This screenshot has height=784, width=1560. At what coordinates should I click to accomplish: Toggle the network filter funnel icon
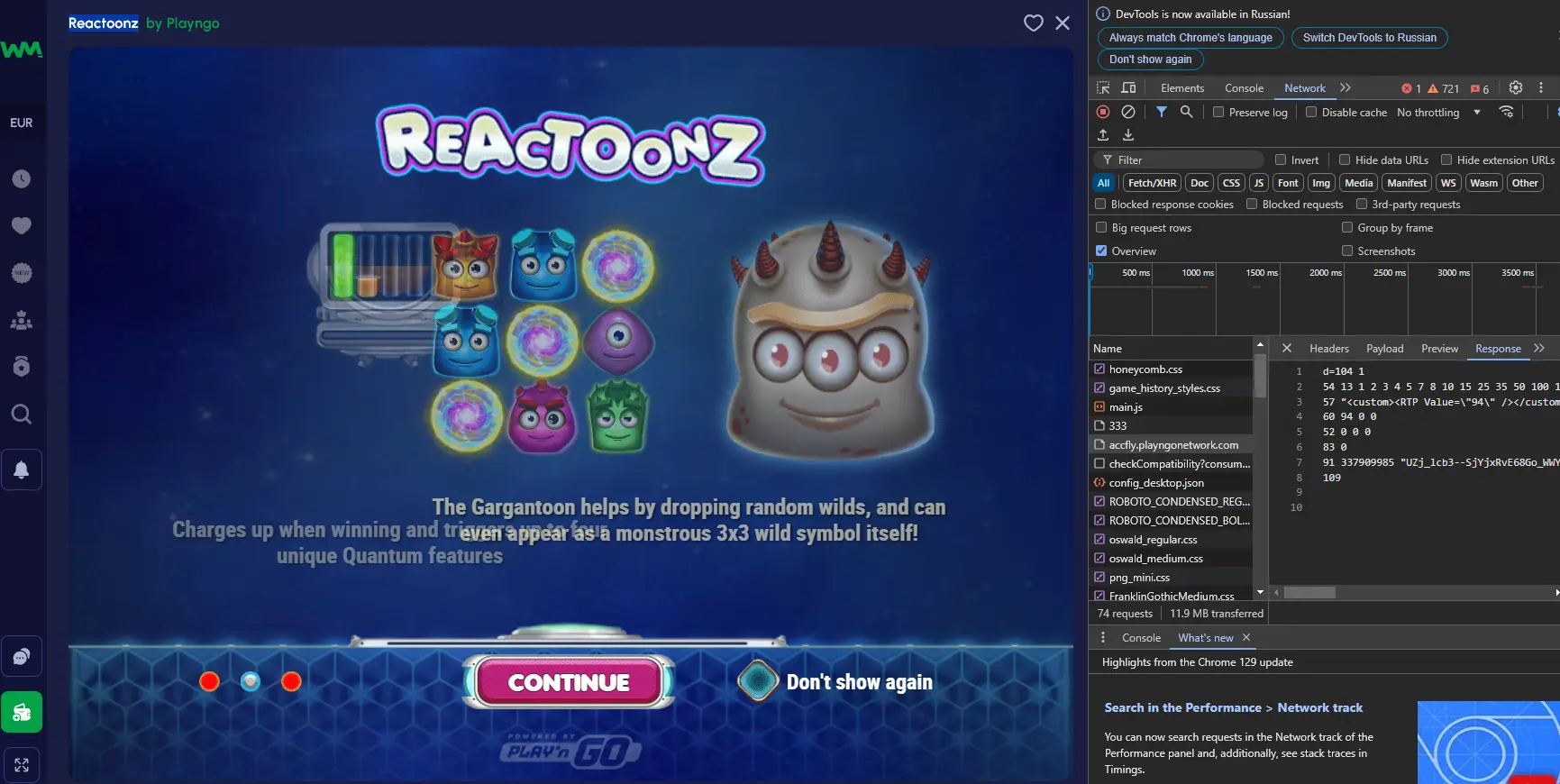(1162, 112)
